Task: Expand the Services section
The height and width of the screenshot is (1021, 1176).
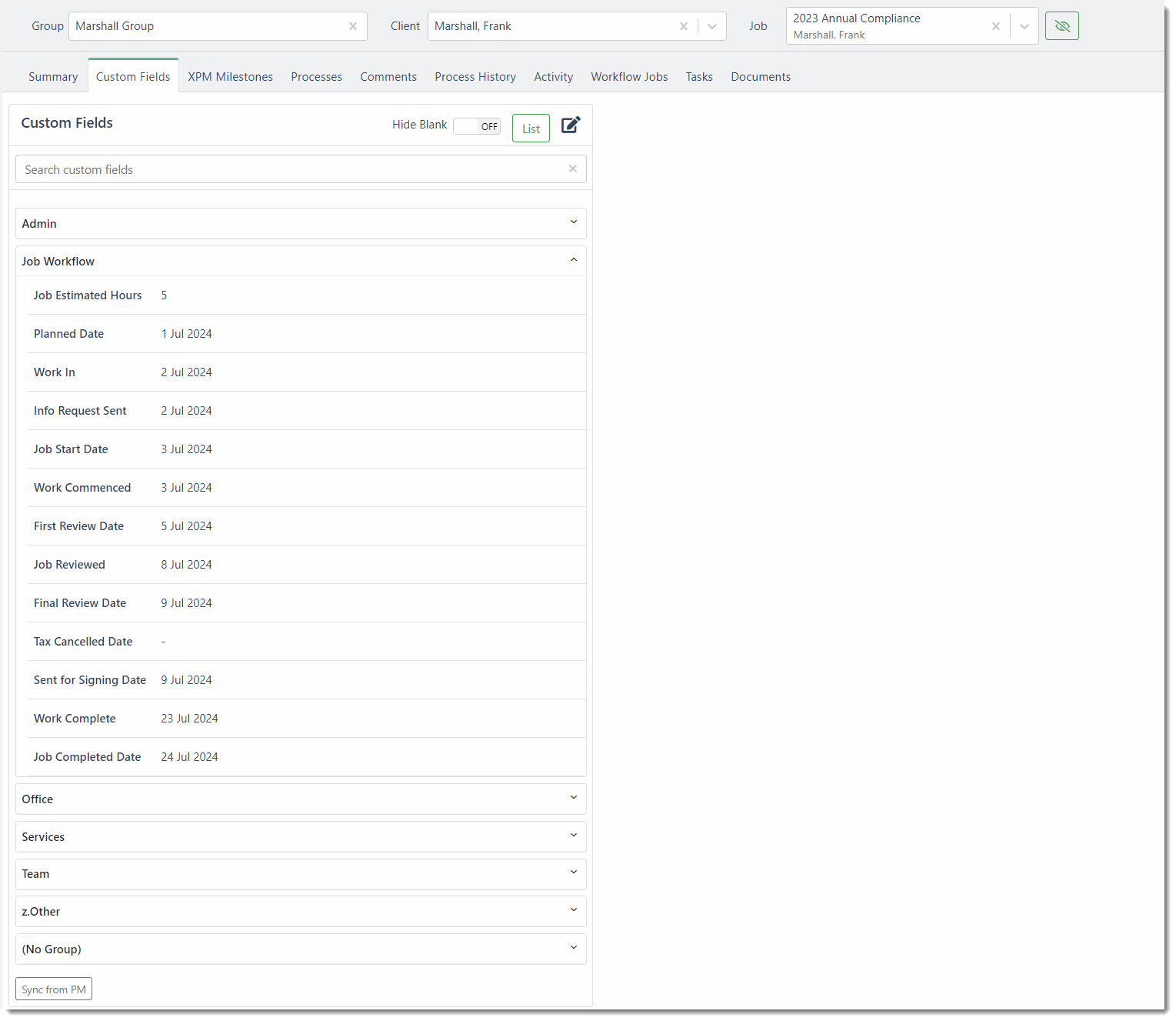Action: (x=301, y=836)
